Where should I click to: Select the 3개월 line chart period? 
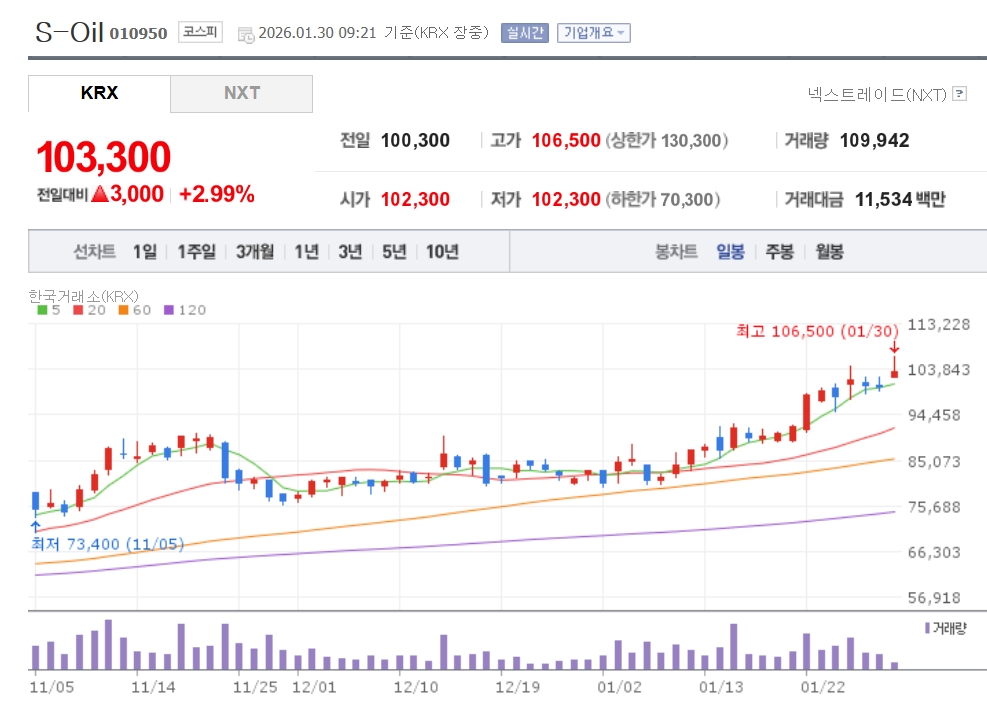255,252
